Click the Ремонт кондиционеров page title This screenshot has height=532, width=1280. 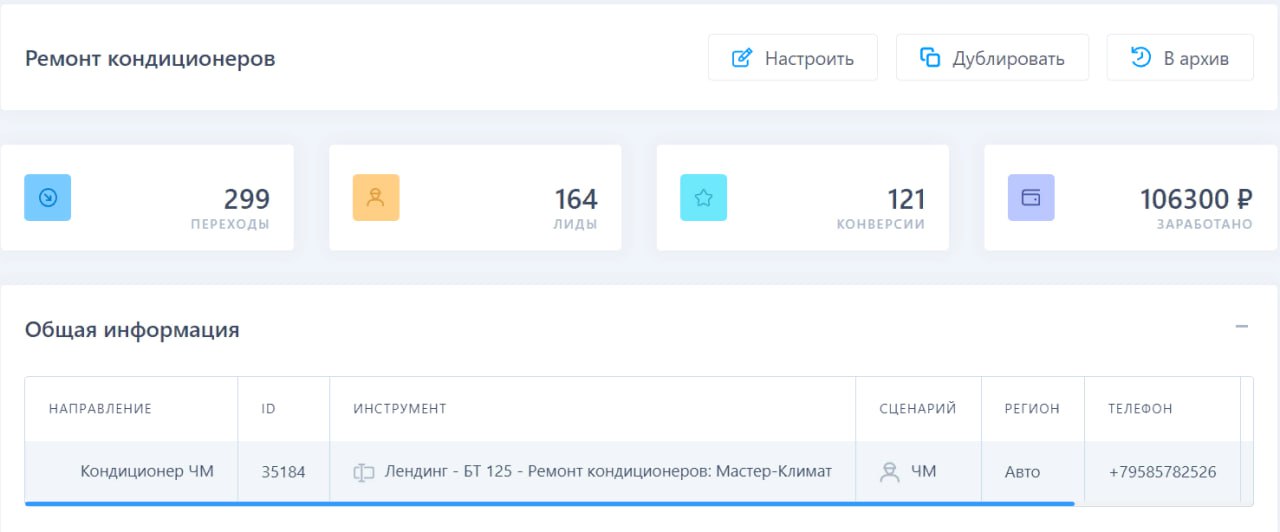click(x=150, y=59)
